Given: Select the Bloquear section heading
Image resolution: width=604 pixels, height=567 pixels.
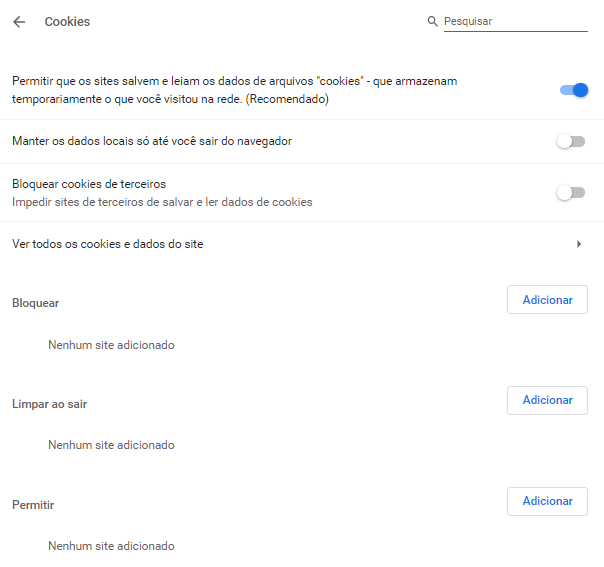Looking at the screenshot, I should 35,303.
